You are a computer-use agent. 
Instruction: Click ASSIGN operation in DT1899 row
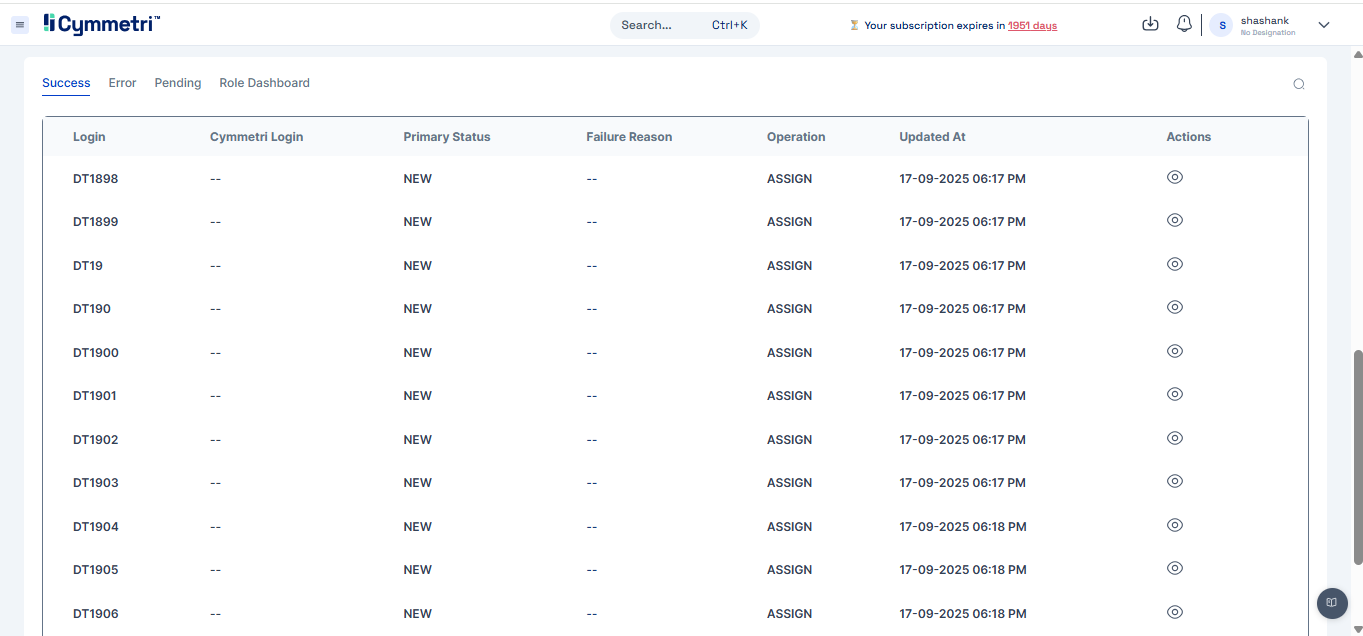coord(790,222)
